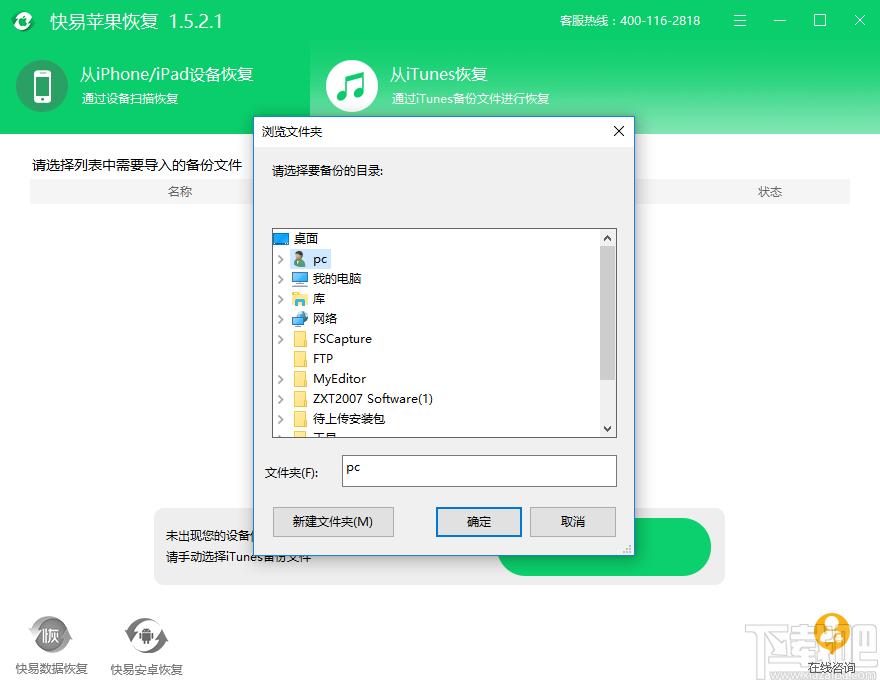Expand the 库 tree node
Image resolution: width=880 pixels, height=680 pixels.
coord(281,299)
